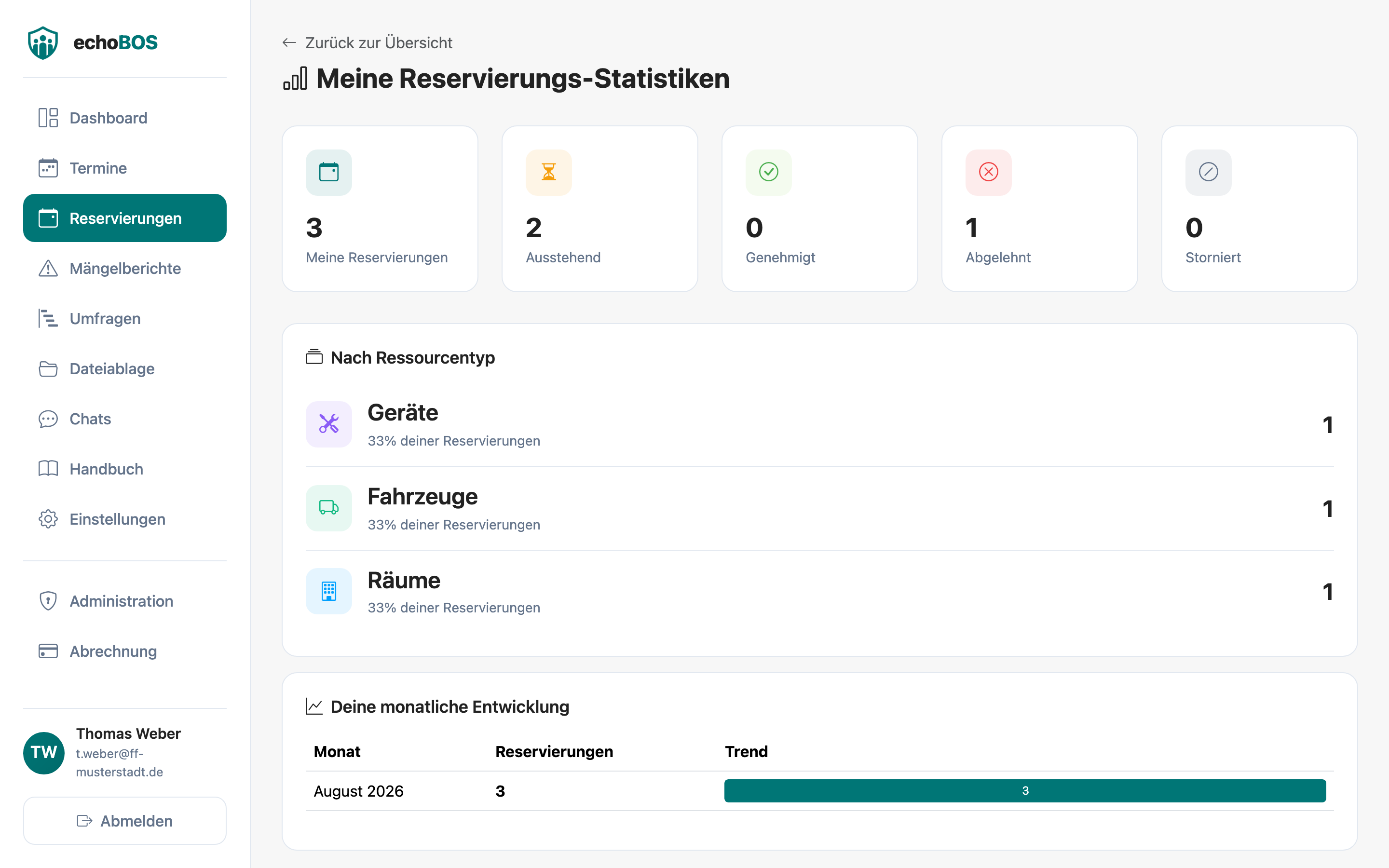Click the Deine monatliche Entwicklung heading

[450, 706]
